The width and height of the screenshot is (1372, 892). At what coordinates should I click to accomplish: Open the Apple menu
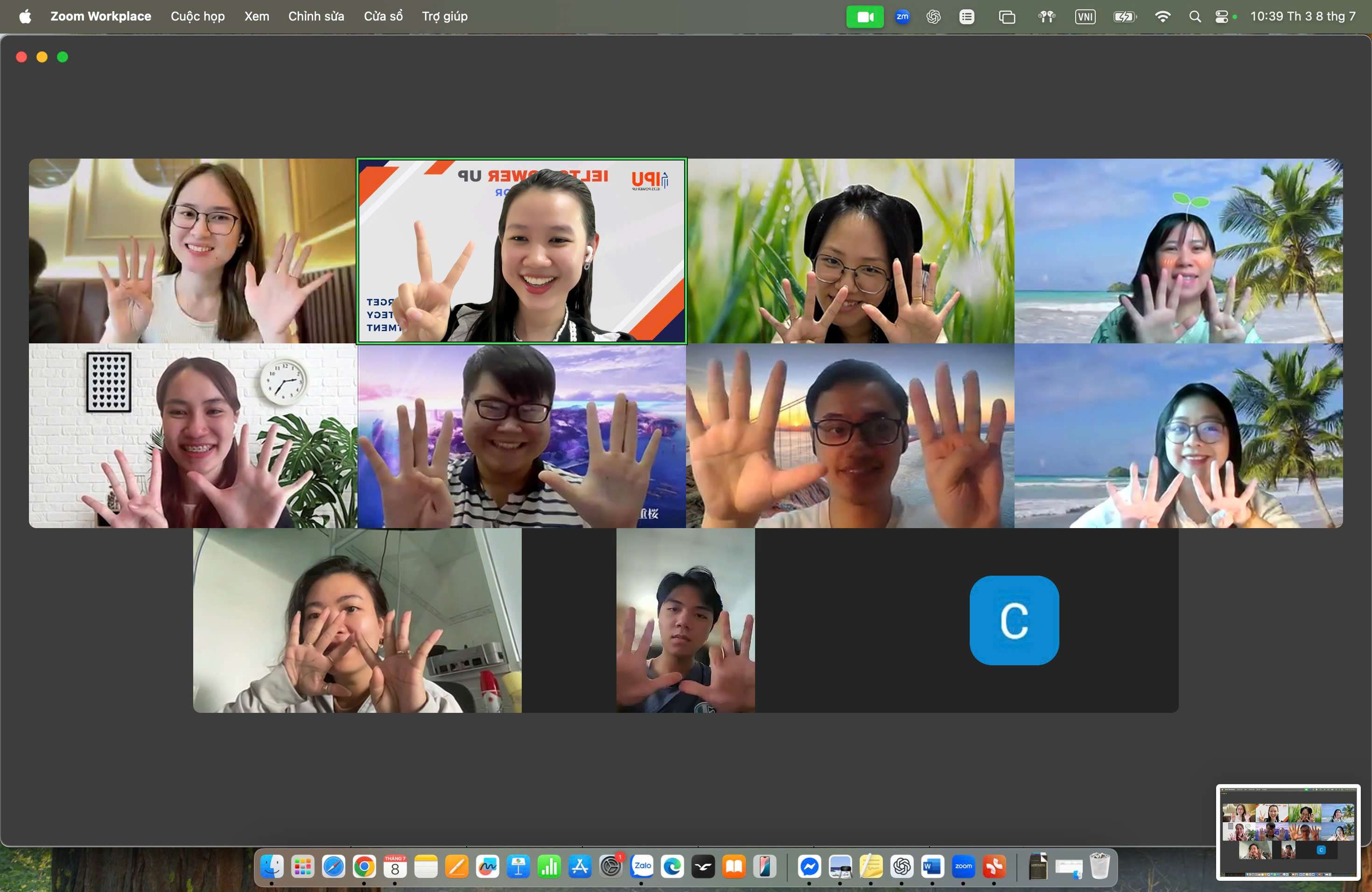(25, 16)
